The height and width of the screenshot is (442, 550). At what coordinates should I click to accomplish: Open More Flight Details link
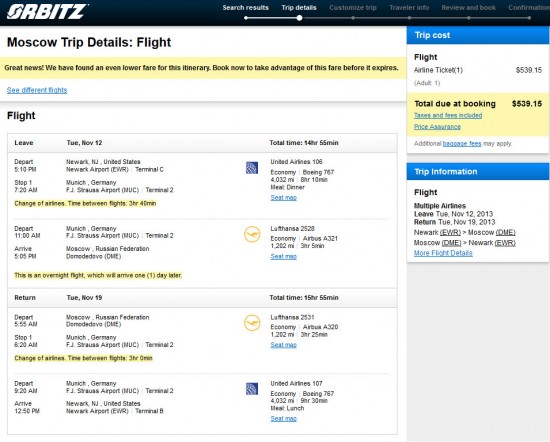click(443, 253)
